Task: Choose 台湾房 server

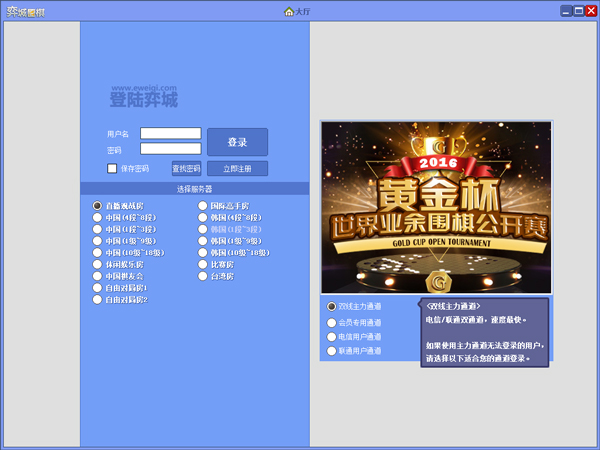Action: pos(203,276)
